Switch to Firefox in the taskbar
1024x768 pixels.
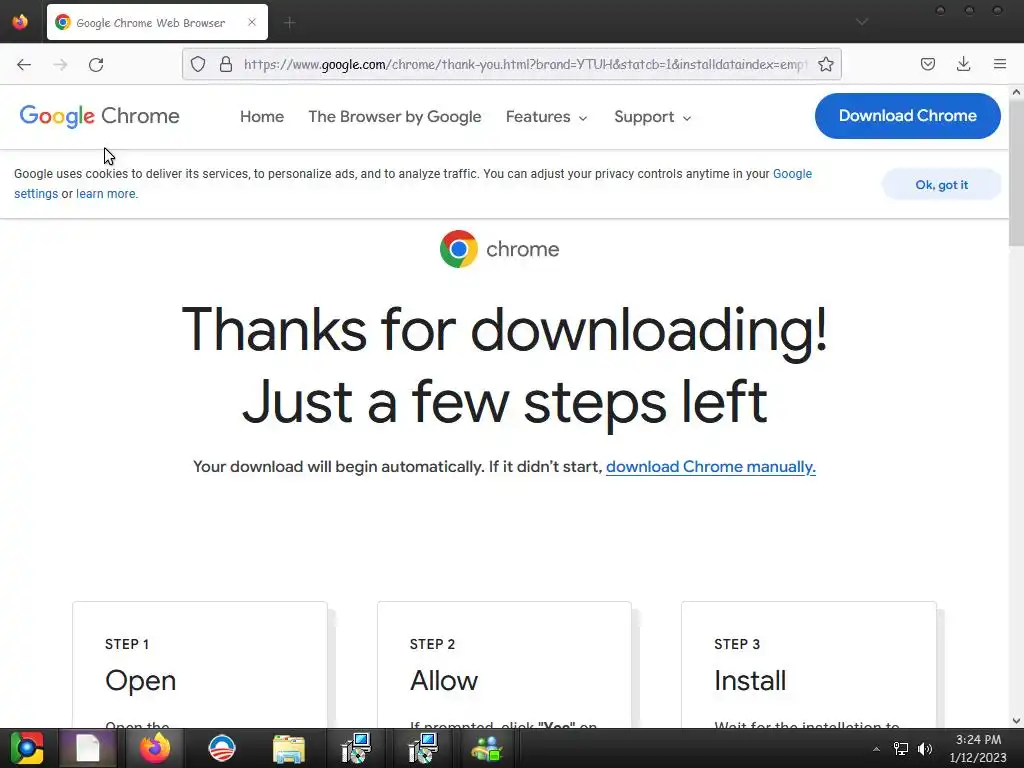(x=155, y=748)
